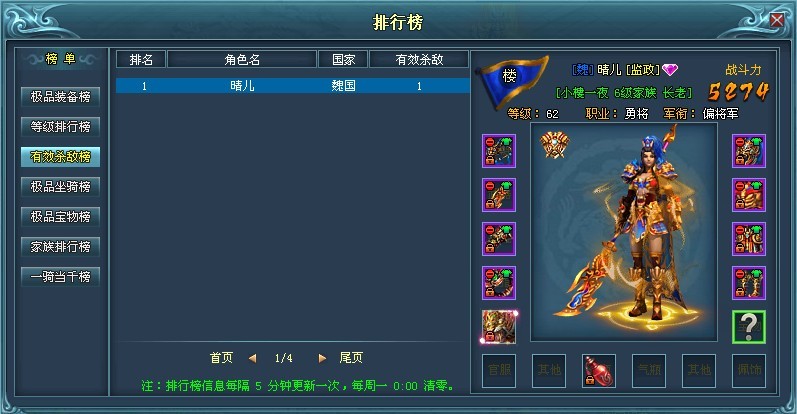Open the 家族排行榜 ranking
Viewport: 797px width, 414px height.
60,247
